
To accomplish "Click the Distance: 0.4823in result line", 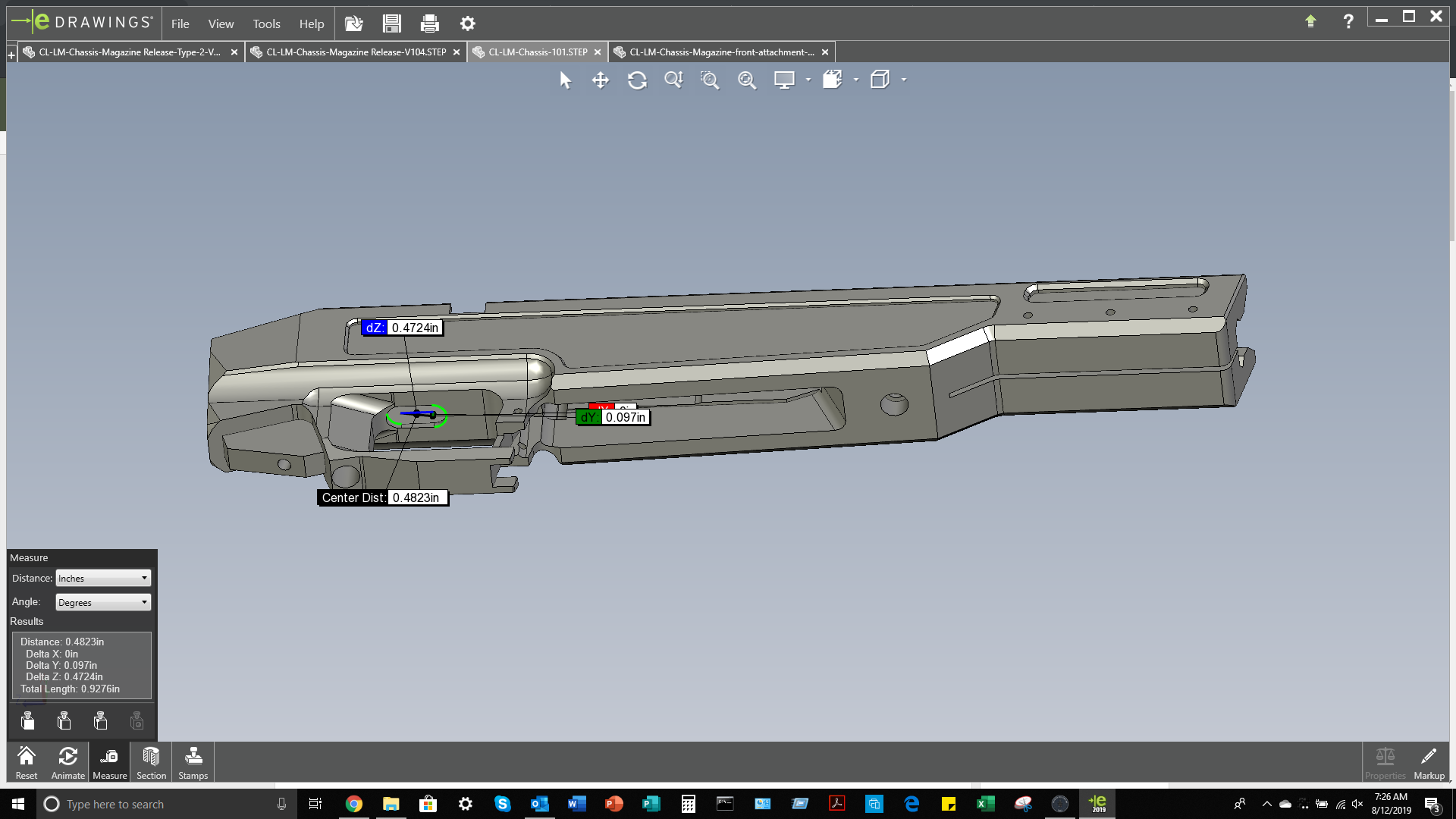I will tap(62, 642).
